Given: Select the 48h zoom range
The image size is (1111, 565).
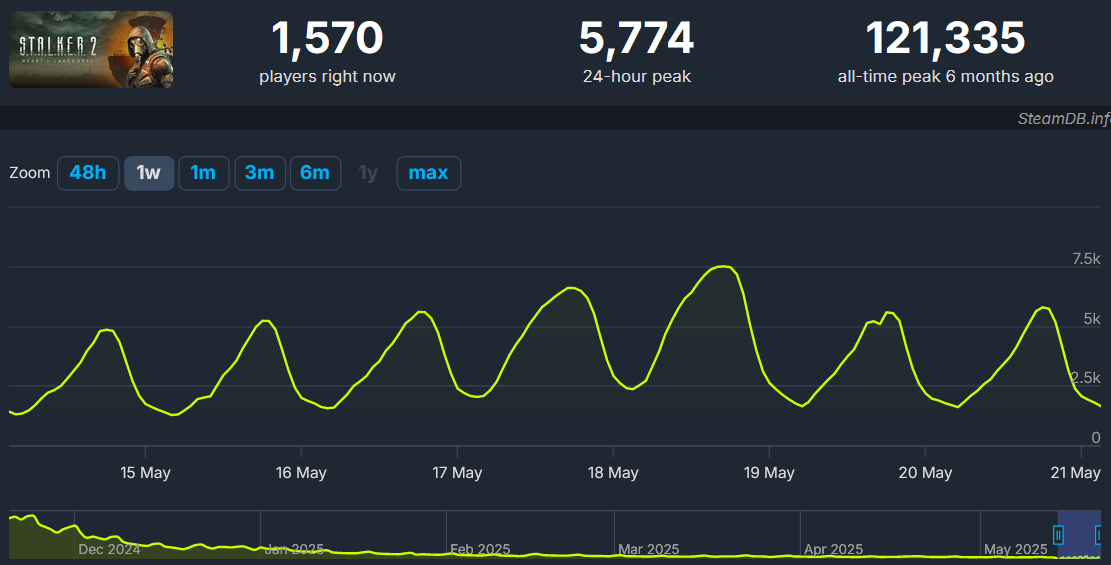Looking at the screenshot, I should point(88,173).
